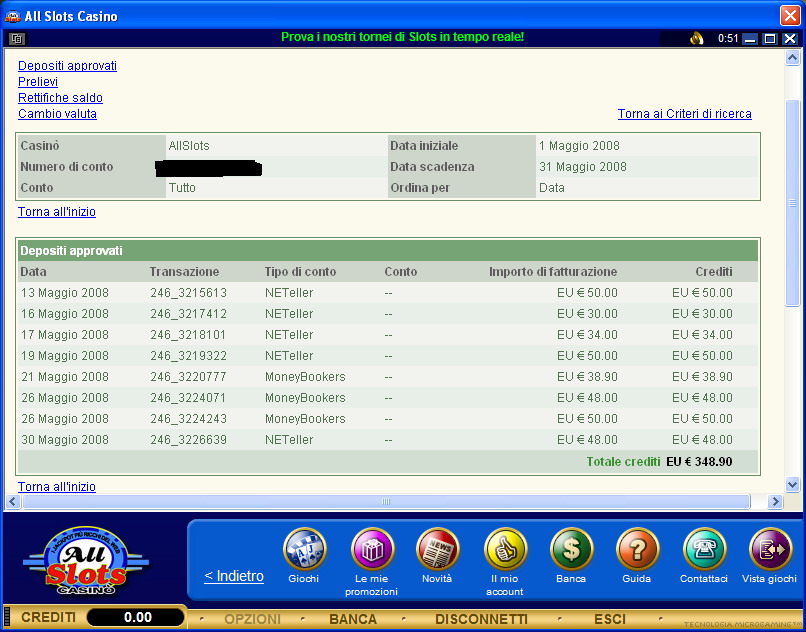Click Torna all'inizio below deposits table

pos(57,486)
